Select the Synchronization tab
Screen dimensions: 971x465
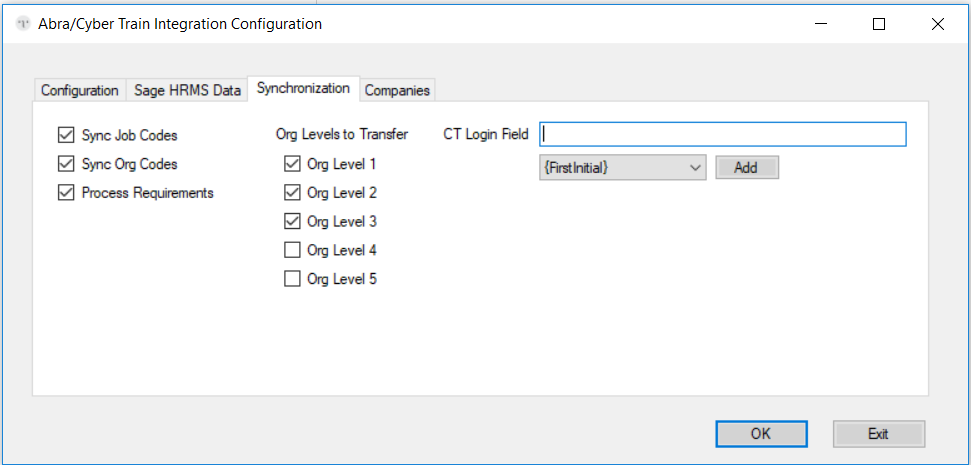(303, 89)
